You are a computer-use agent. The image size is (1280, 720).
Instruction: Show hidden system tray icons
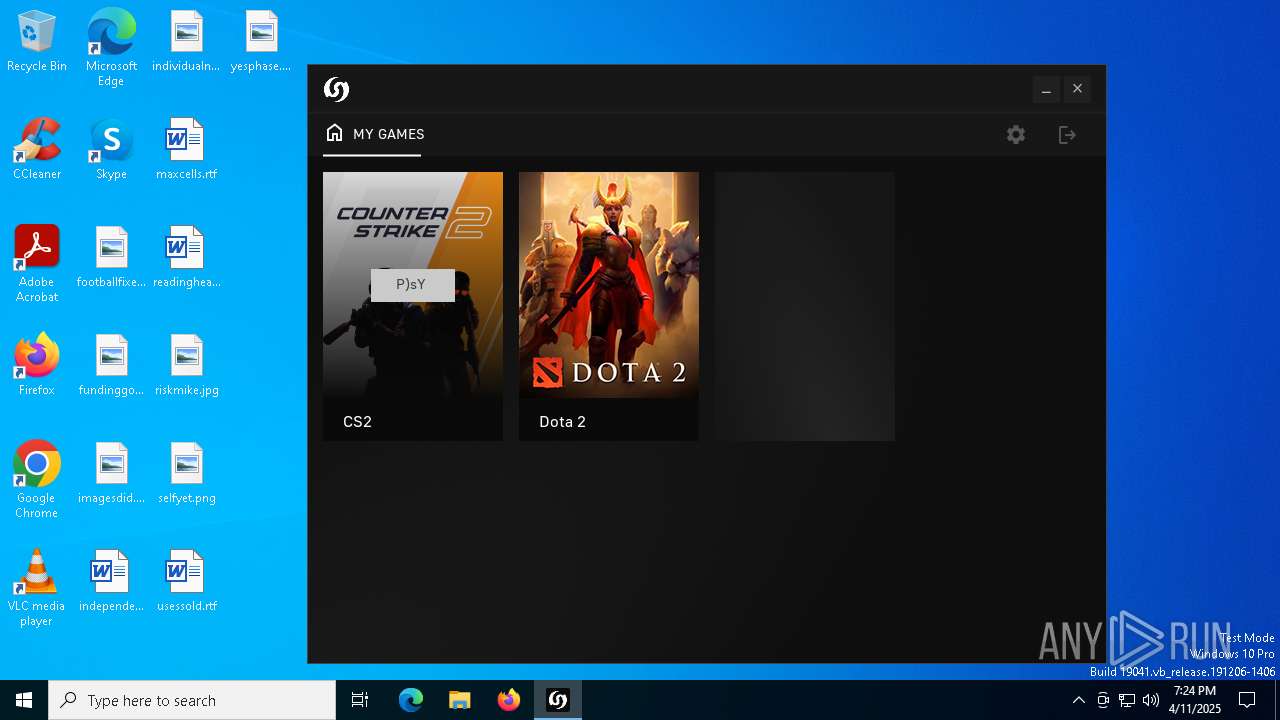tap(1078, 700)
